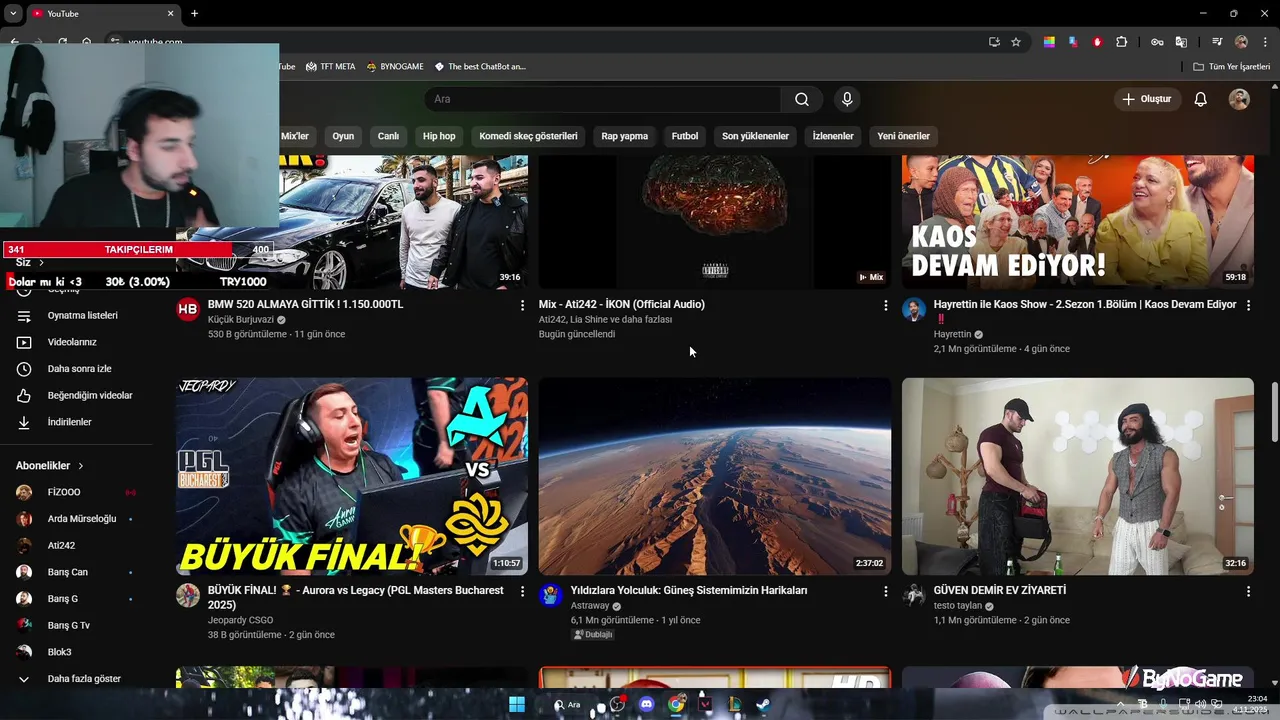
Task: Open Chrome three-dot menu
Action: coord(1264,42)
